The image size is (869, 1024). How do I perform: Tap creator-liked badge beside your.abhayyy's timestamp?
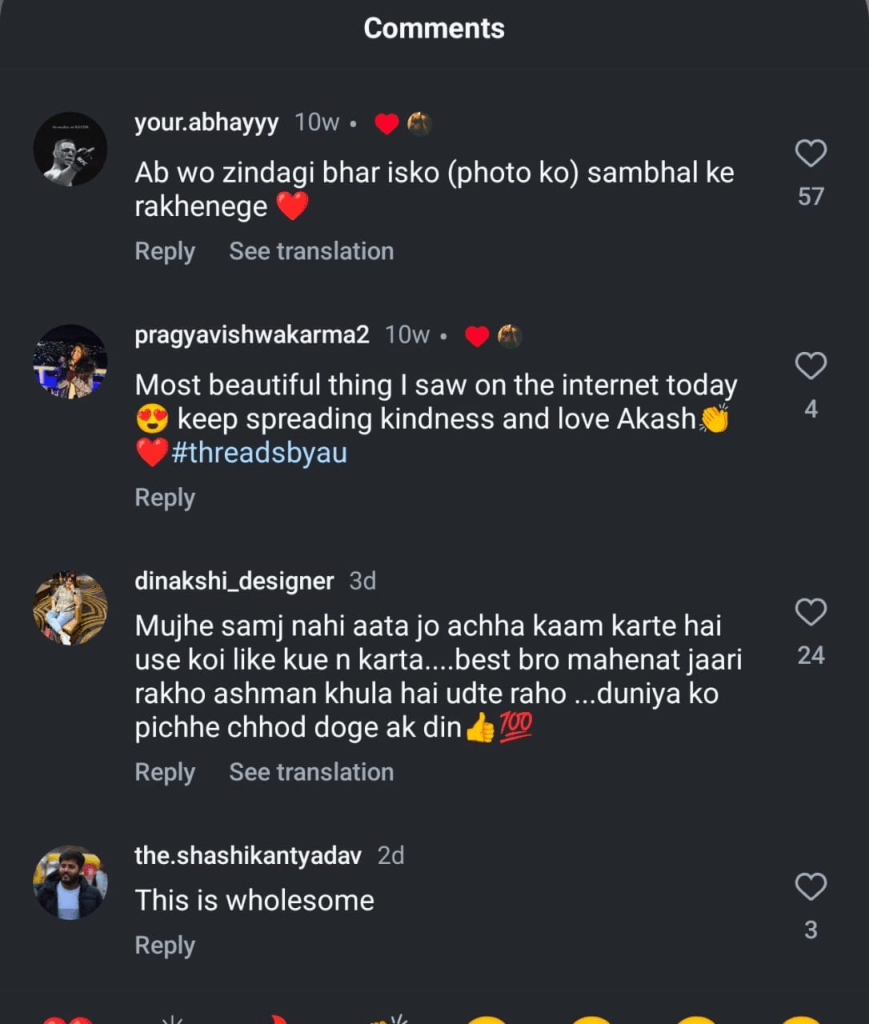(x=403, y=124)
